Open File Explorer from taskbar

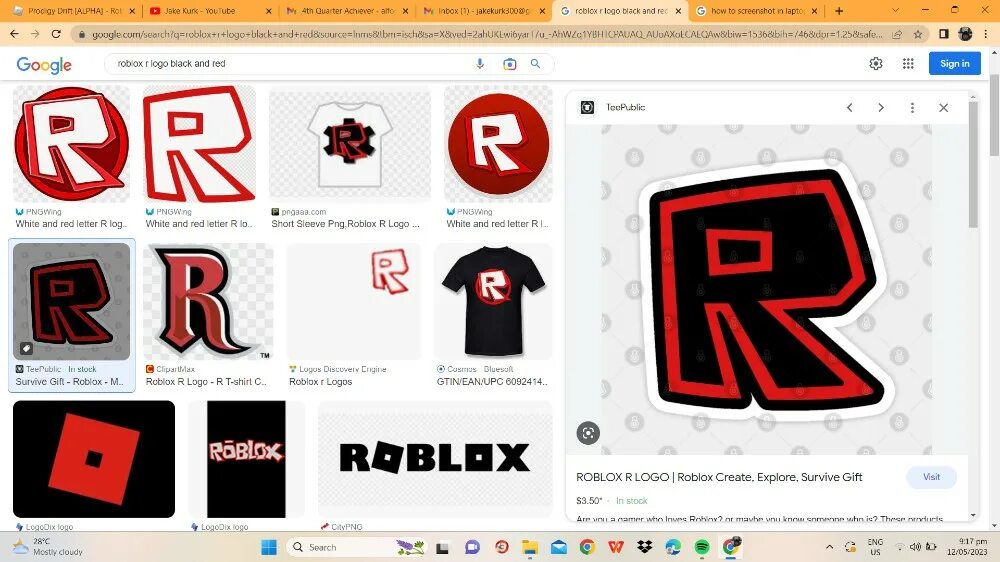point(530,547)
